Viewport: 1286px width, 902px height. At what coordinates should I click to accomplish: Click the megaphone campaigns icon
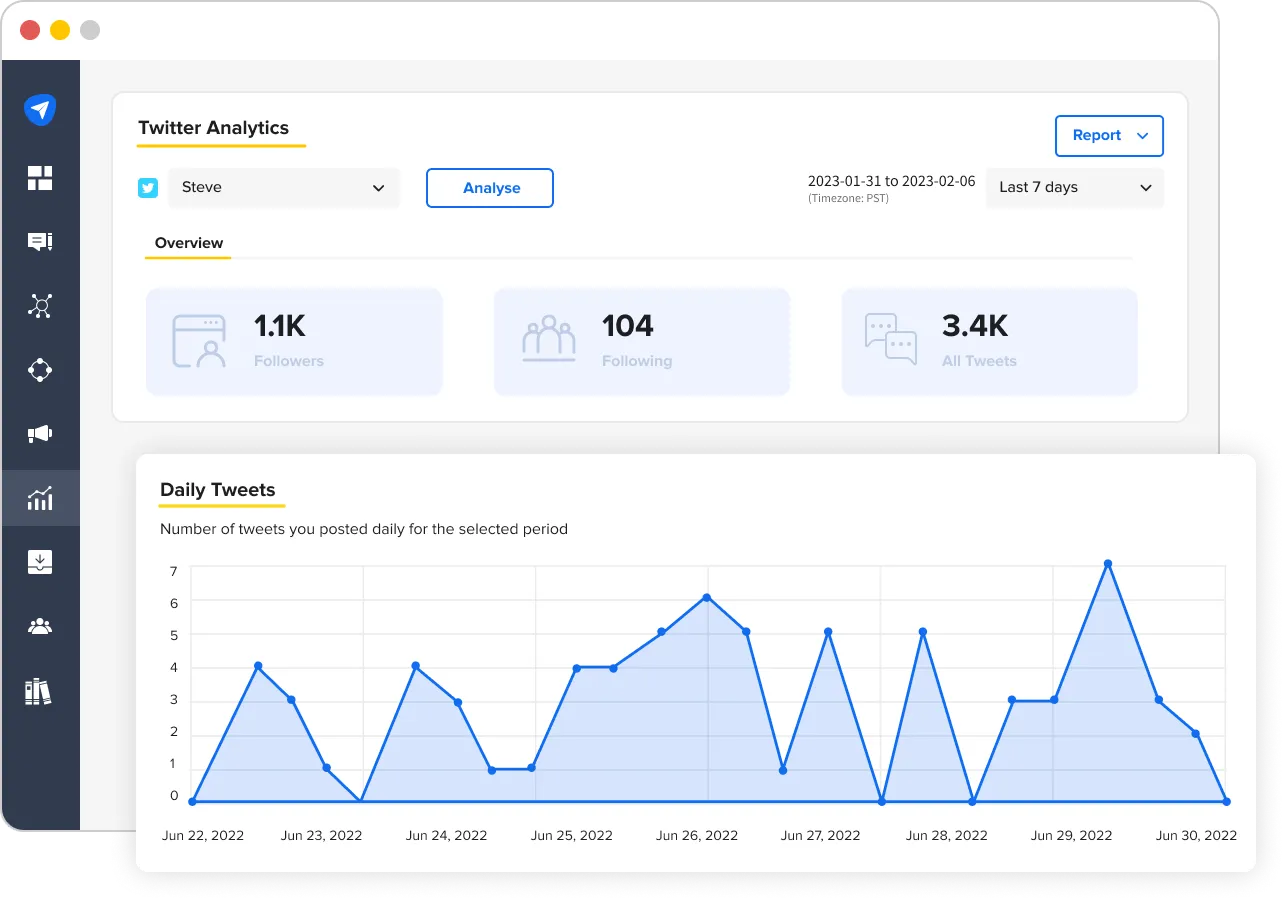click(x=40, y=434)
